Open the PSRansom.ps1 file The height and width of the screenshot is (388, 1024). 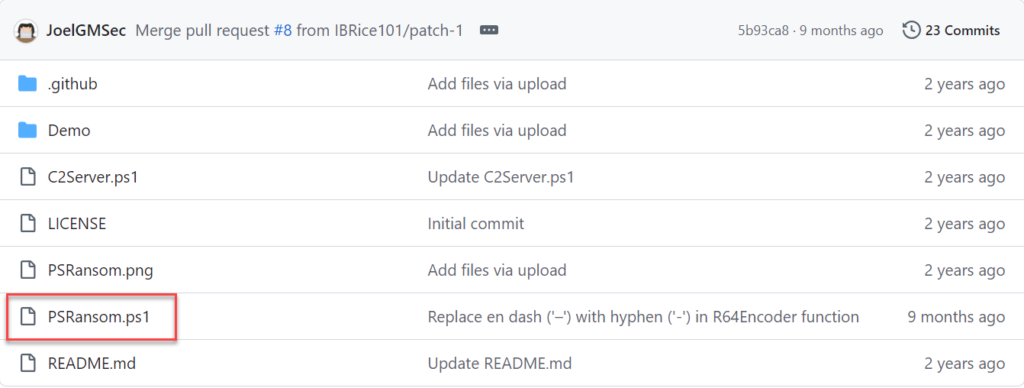[99, 317]
